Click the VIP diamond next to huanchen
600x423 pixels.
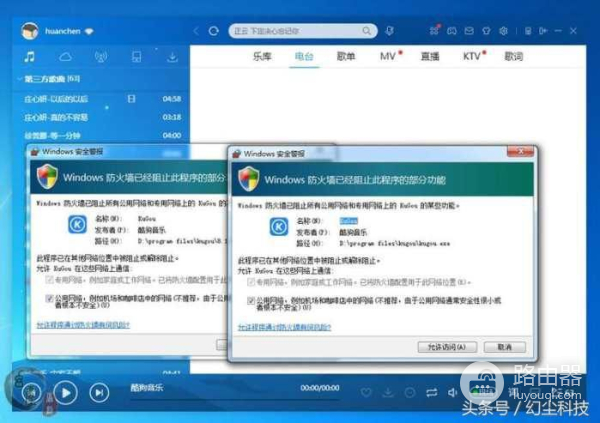(x=89, y=31)
